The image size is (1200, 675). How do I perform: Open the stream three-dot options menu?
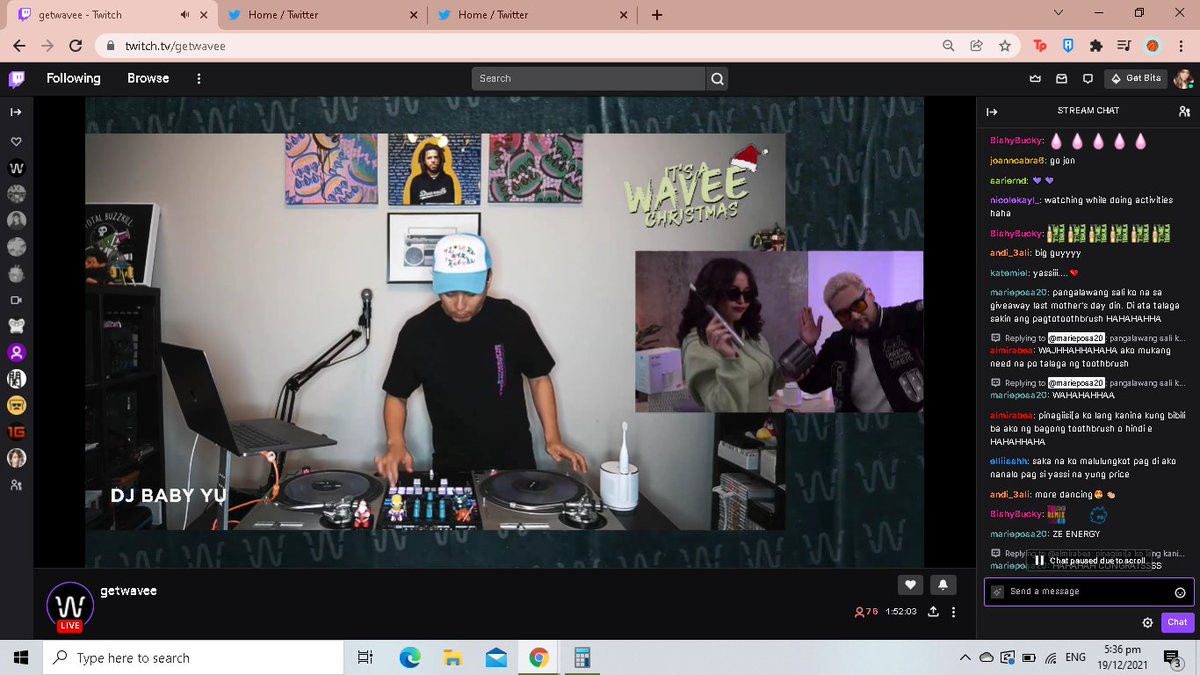point(953,612)
